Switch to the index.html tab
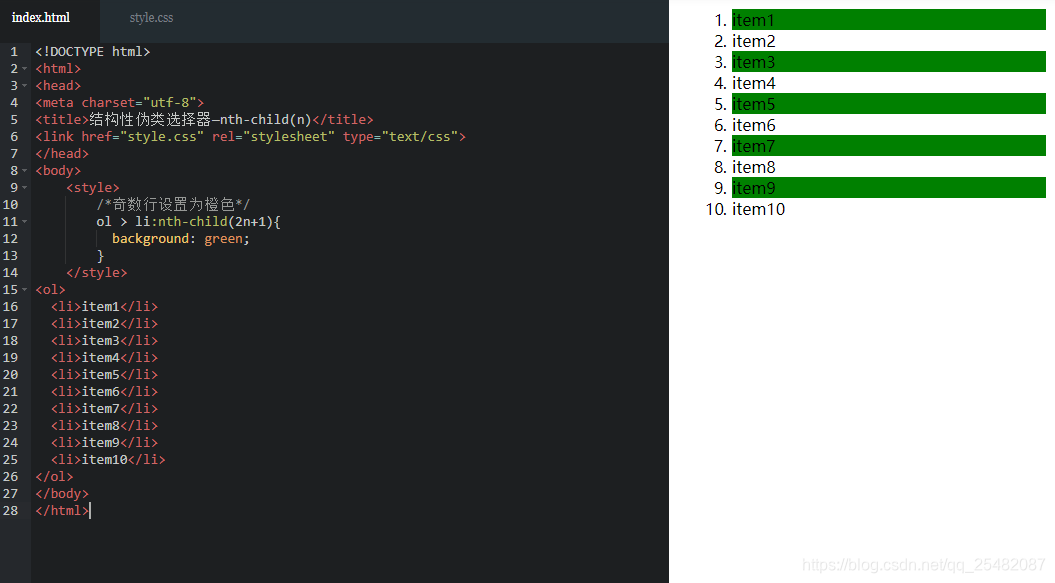1055x583 pixels. pyautogui.click(x=41, y=18)
